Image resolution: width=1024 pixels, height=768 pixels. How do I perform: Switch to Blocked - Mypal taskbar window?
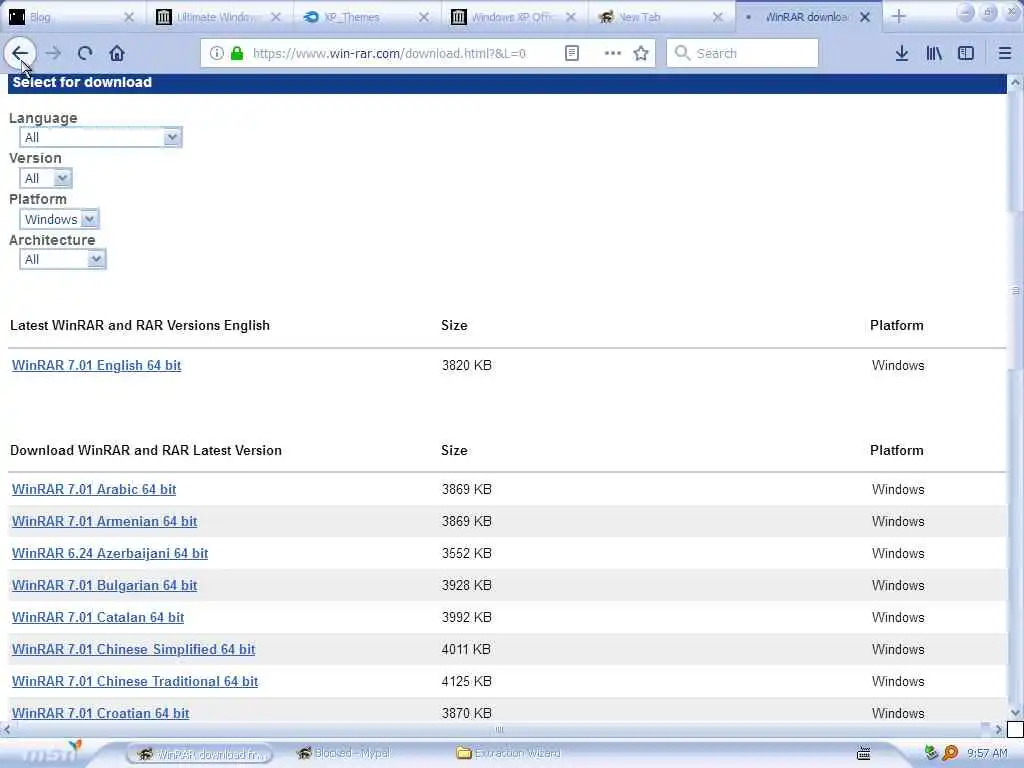pyautogui.click(x=345, y=753)
